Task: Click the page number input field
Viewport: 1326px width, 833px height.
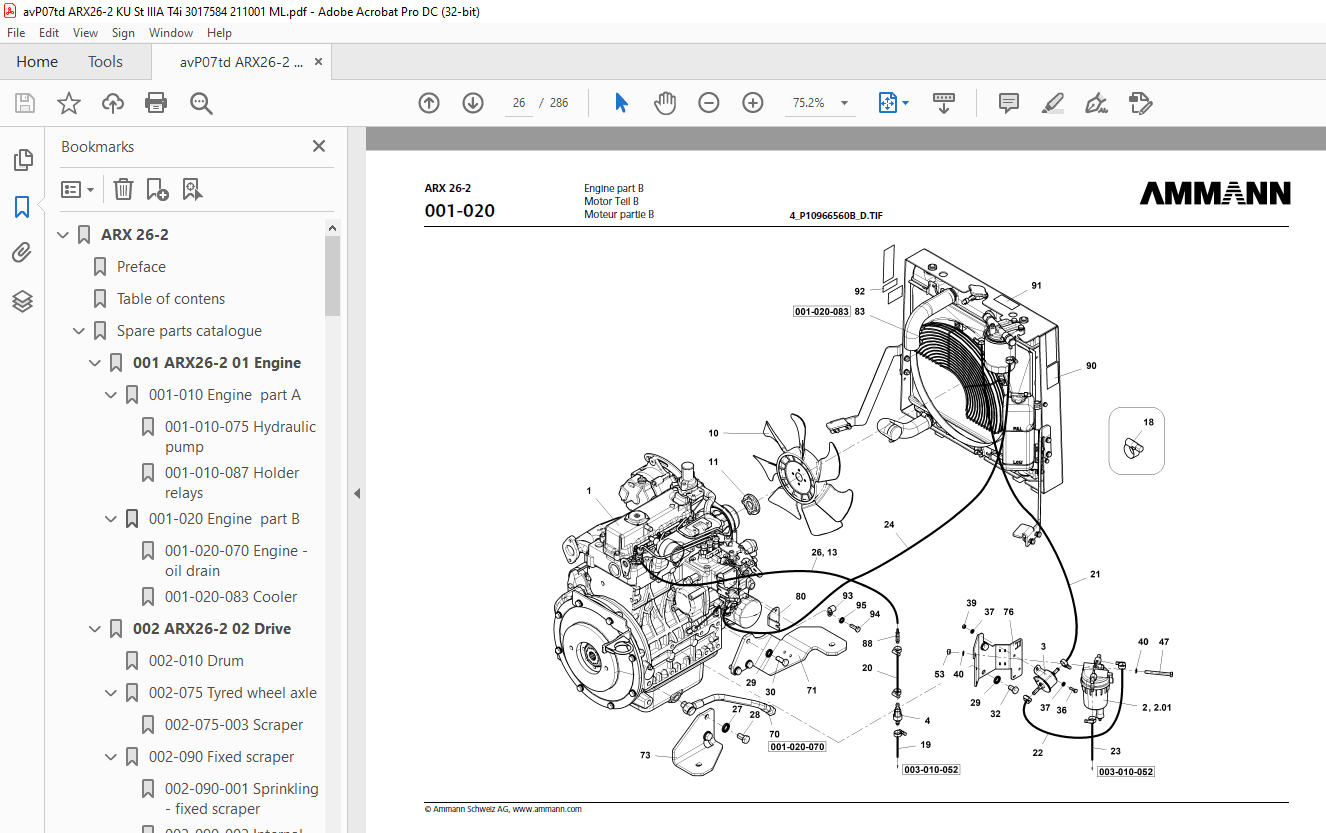Action: (x=519, y=103)
